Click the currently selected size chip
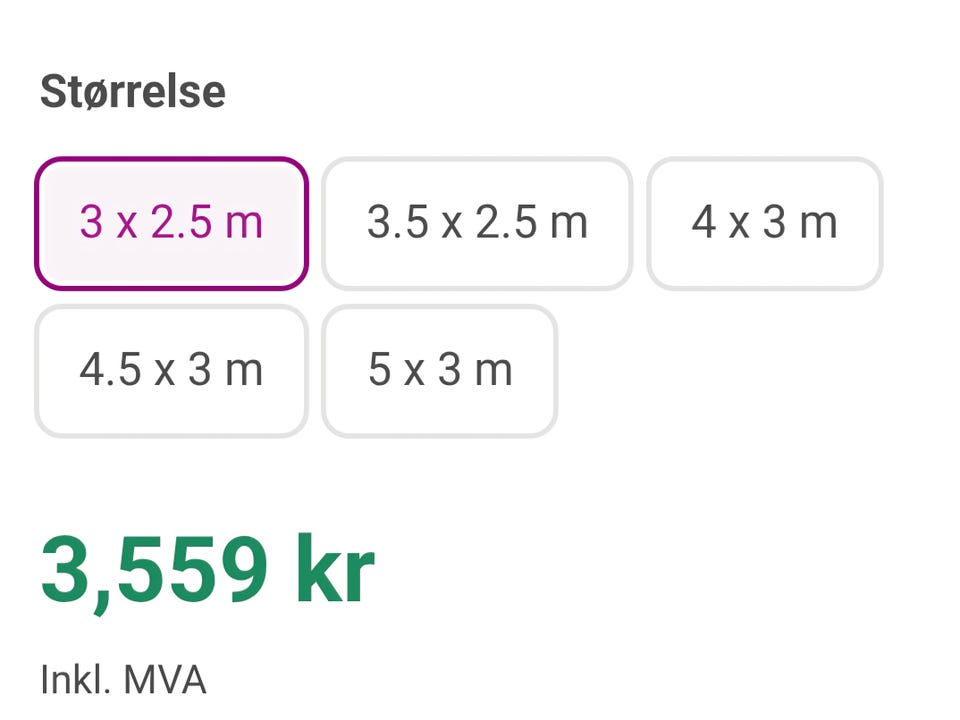 coord(171,223)
